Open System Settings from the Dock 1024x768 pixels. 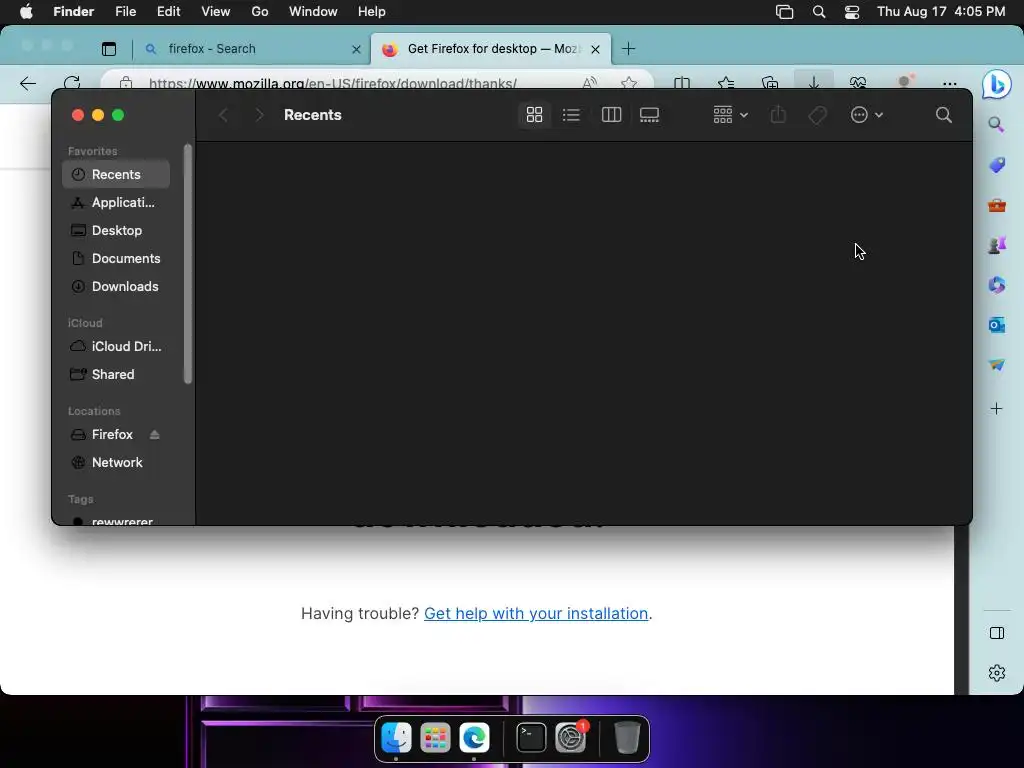(571, 738)
